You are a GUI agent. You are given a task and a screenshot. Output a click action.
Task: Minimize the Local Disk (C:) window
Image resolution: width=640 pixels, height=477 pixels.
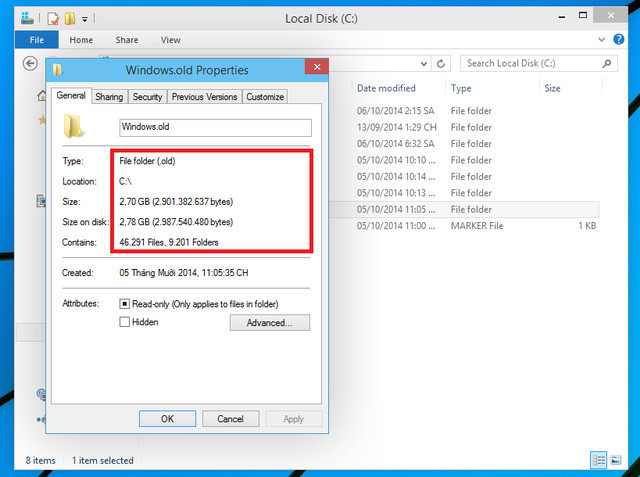[562, 17]
